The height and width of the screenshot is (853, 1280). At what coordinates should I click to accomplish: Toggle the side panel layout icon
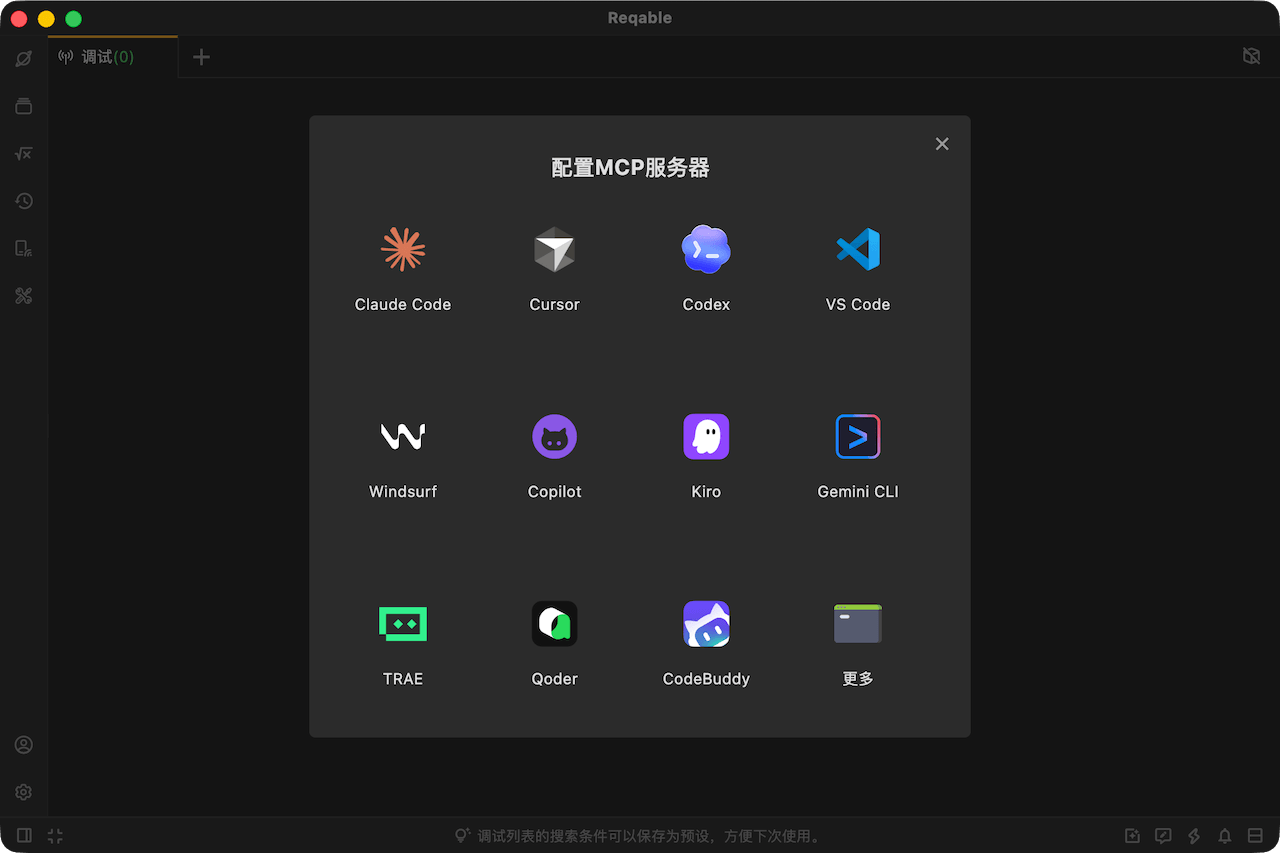pos(24,836)
